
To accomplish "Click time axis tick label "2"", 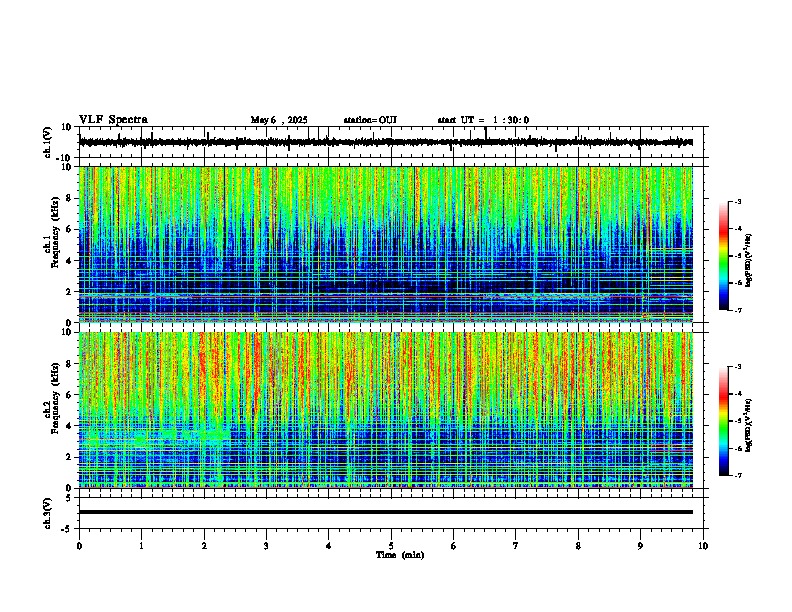I will coord(204,546).
